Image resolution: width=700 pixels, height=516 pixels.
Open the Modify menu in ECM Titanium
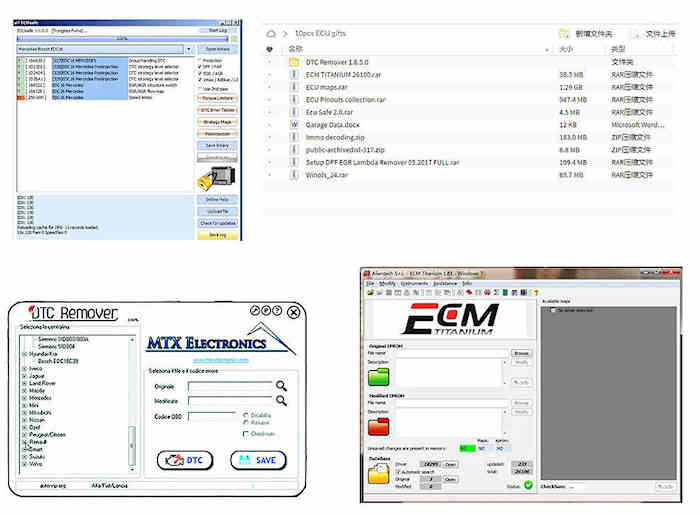pos(387,283)
